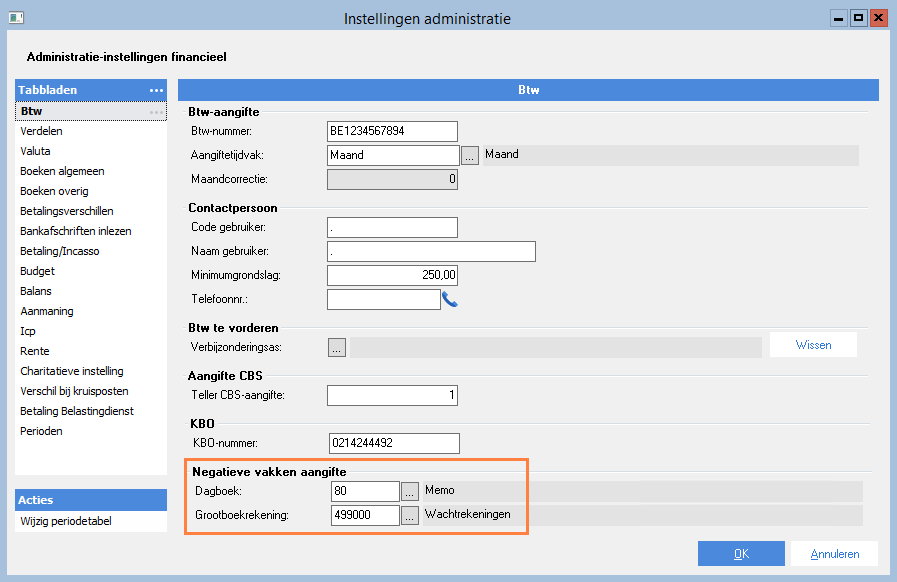Focus the Aangiftetijdvak field

(394, 155)
